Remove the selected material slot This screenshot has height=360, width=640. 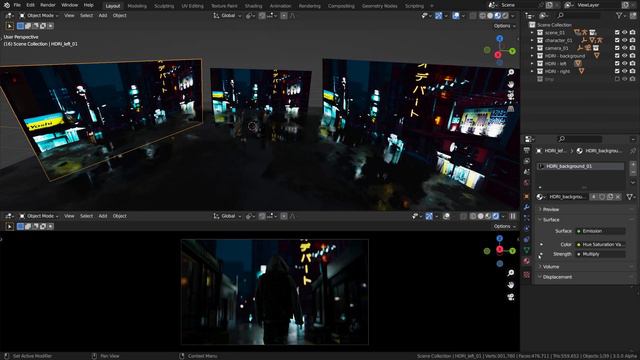coord(633,171)
